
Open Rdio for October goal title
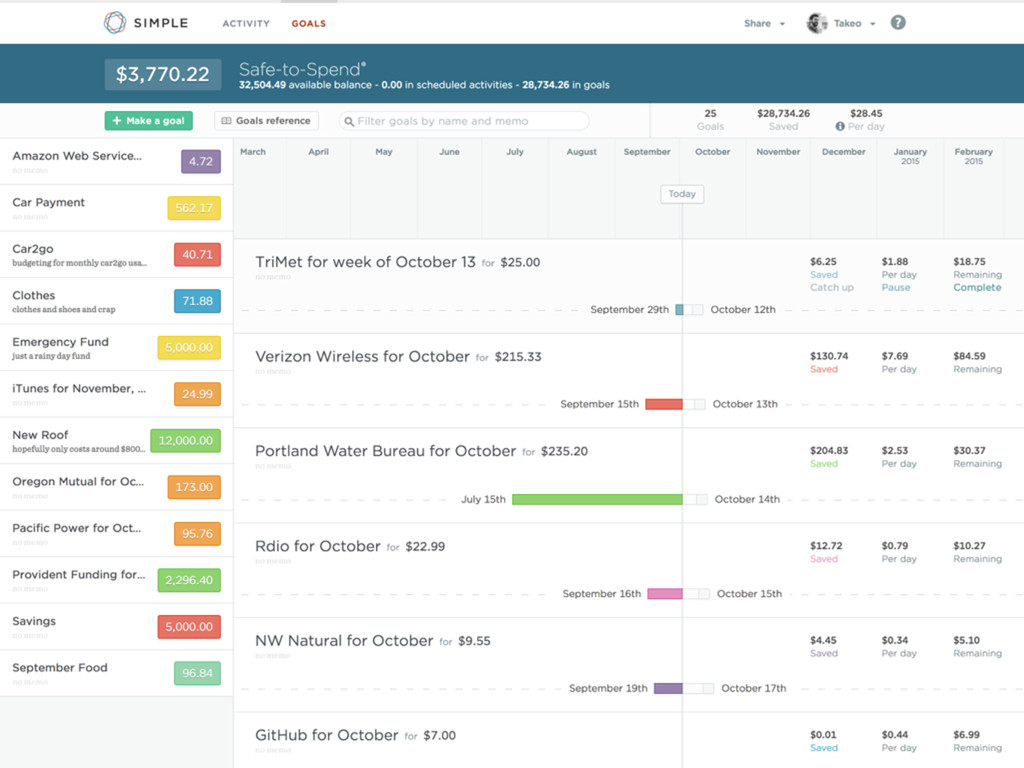coord(317,546)
